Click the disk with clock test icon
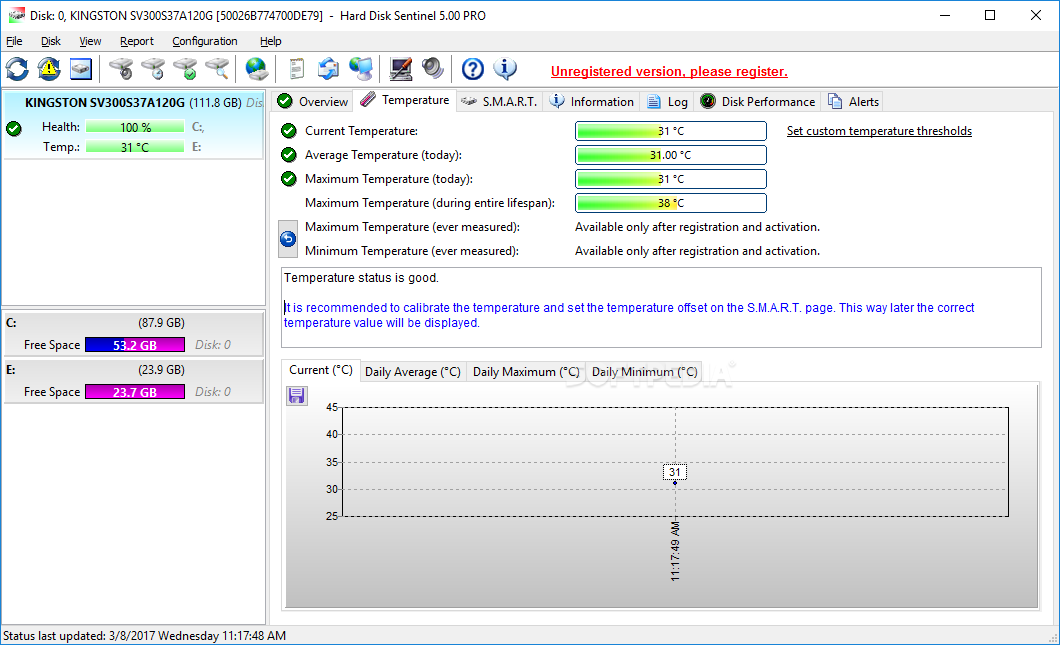 (153, 69)
